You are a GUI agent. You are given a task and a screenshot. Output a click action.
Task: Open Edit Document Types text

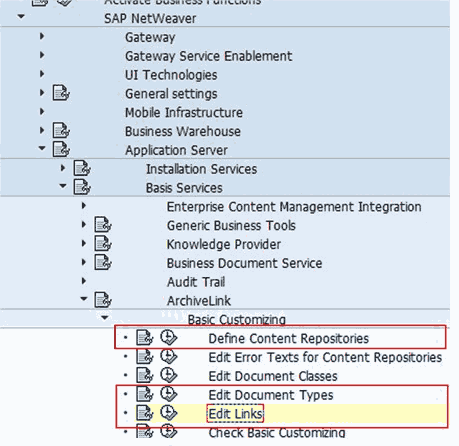coord(271,395)
